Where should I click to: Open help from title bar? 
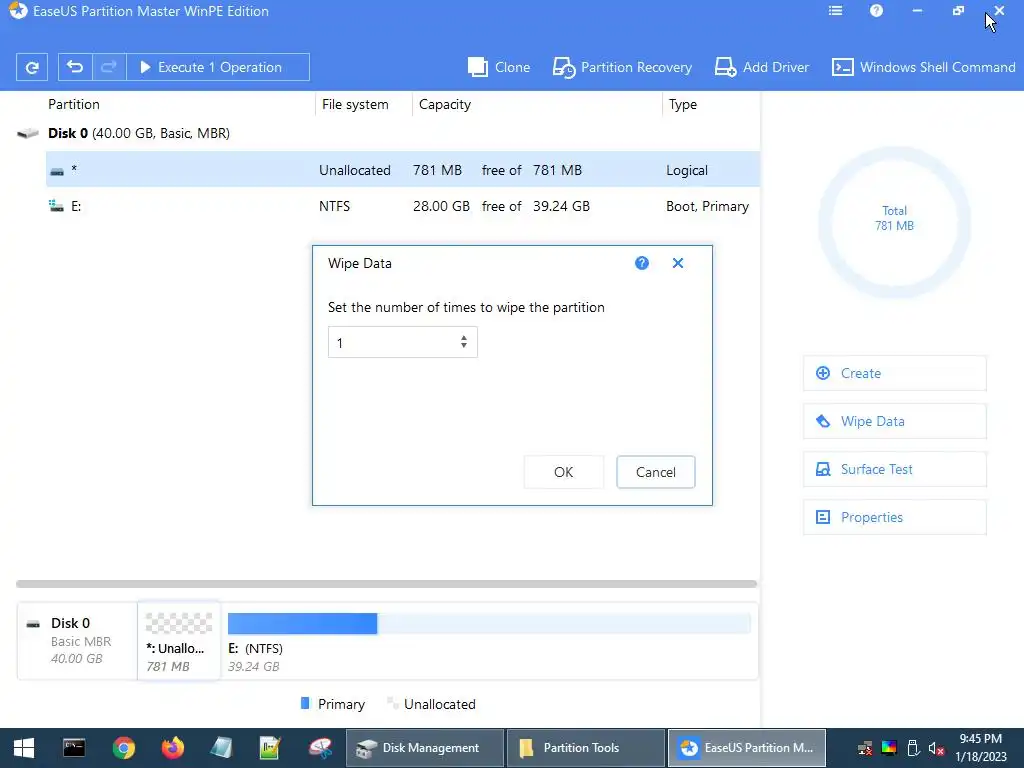tap(876, 11)
